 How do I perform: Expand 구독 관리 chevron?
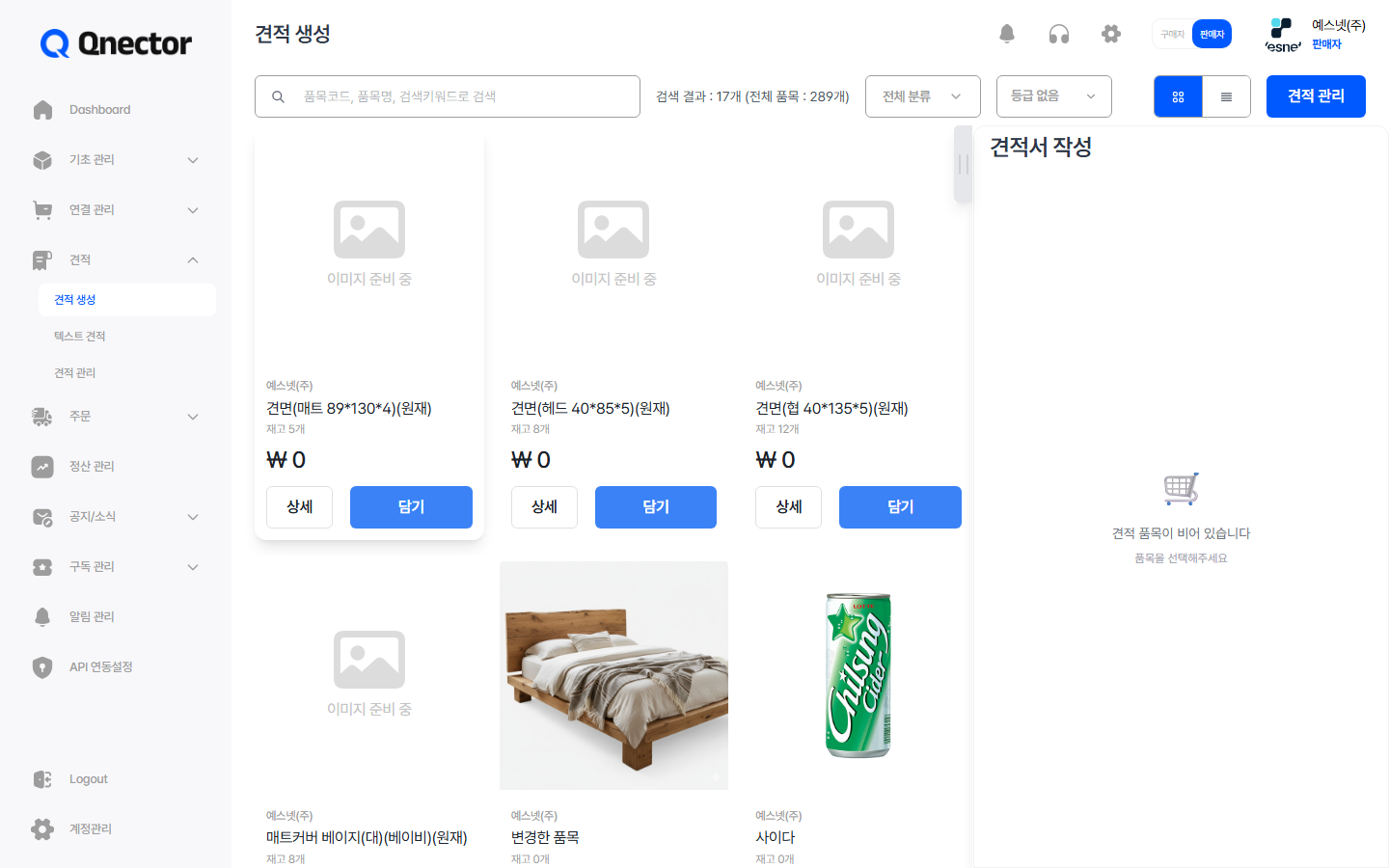pos(193,567)
